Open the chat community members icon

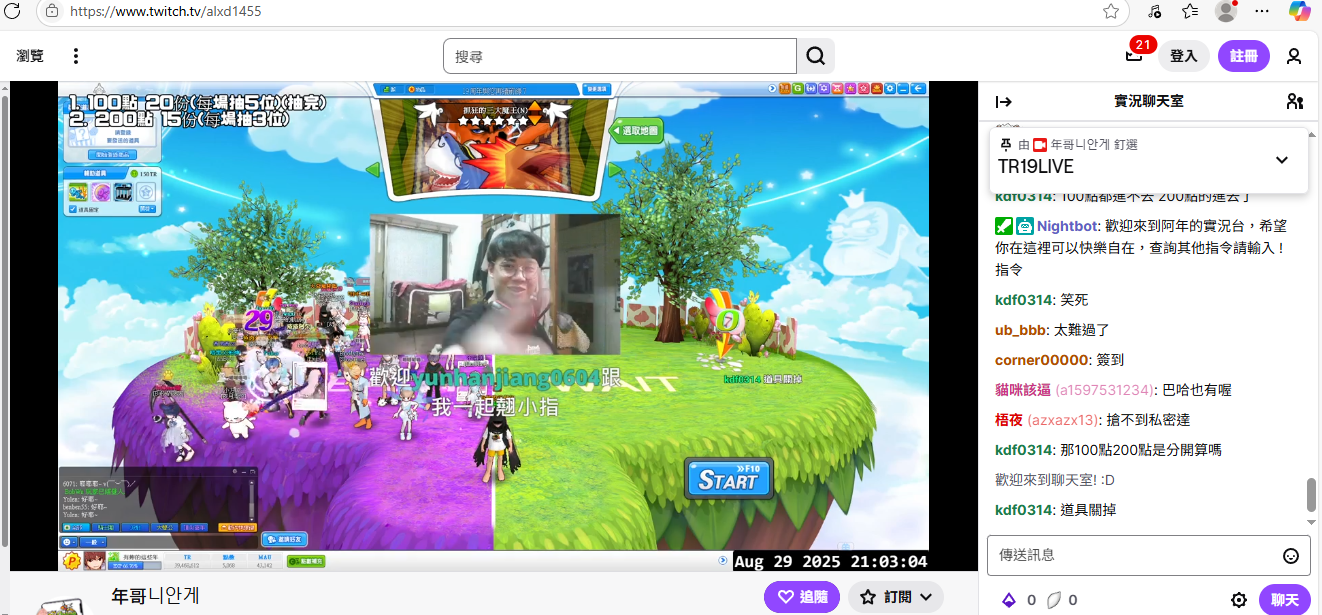[1294, 101]
